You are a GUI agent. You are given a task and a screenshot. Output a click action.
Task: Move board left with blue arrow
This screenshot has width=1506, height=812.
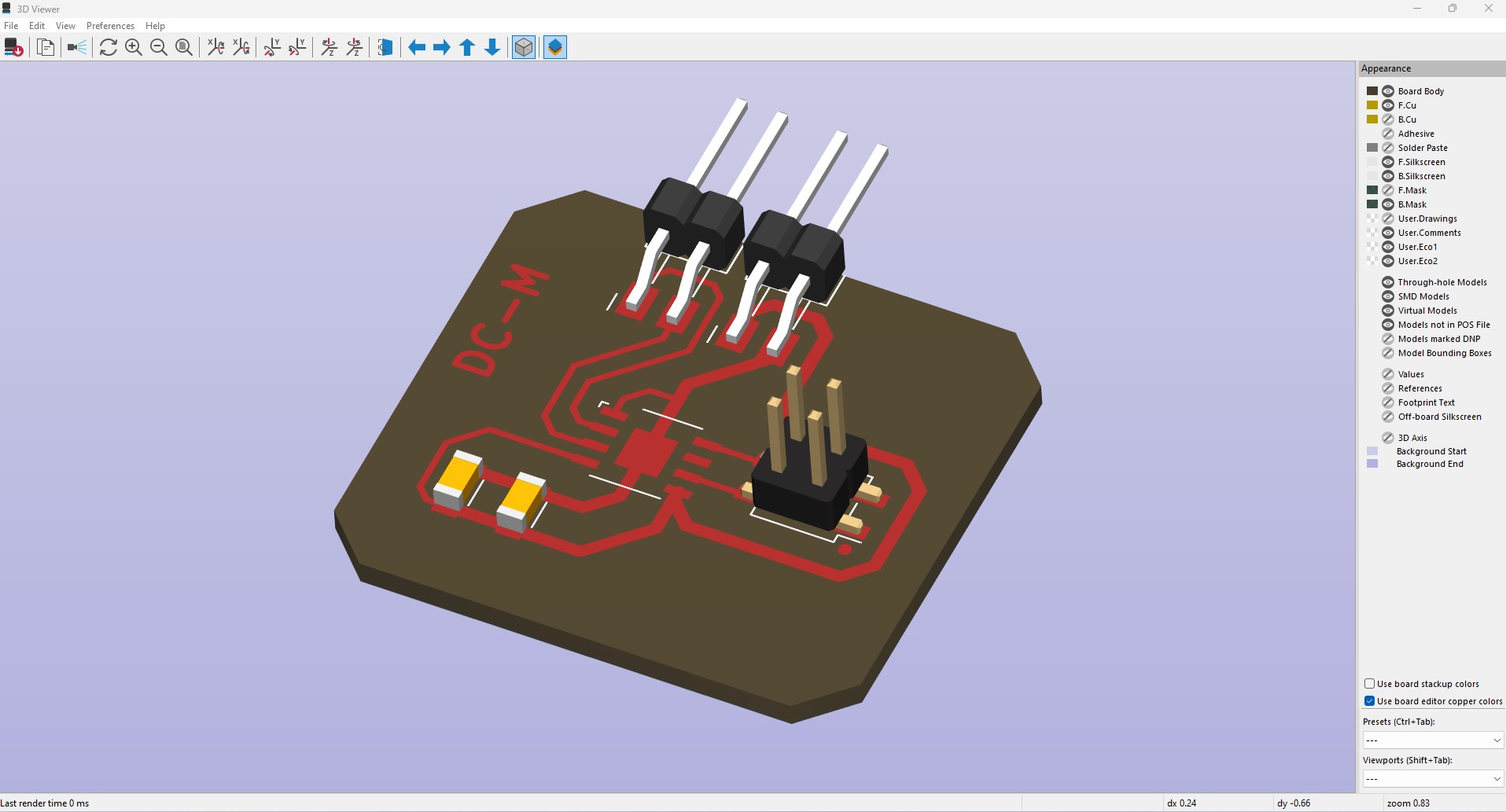[417, 47]
